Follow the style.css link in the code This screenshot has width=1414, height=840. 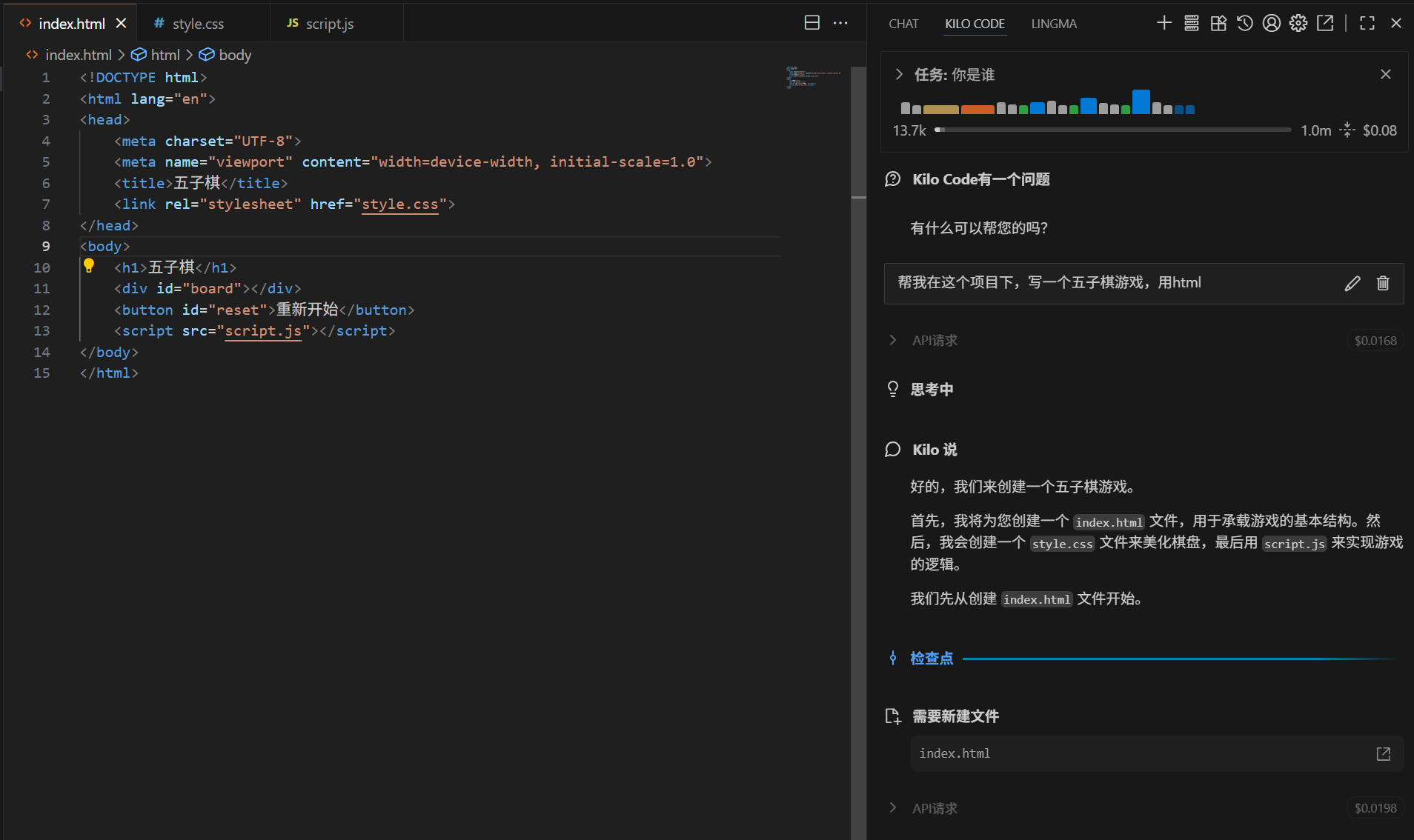[400, 204]
